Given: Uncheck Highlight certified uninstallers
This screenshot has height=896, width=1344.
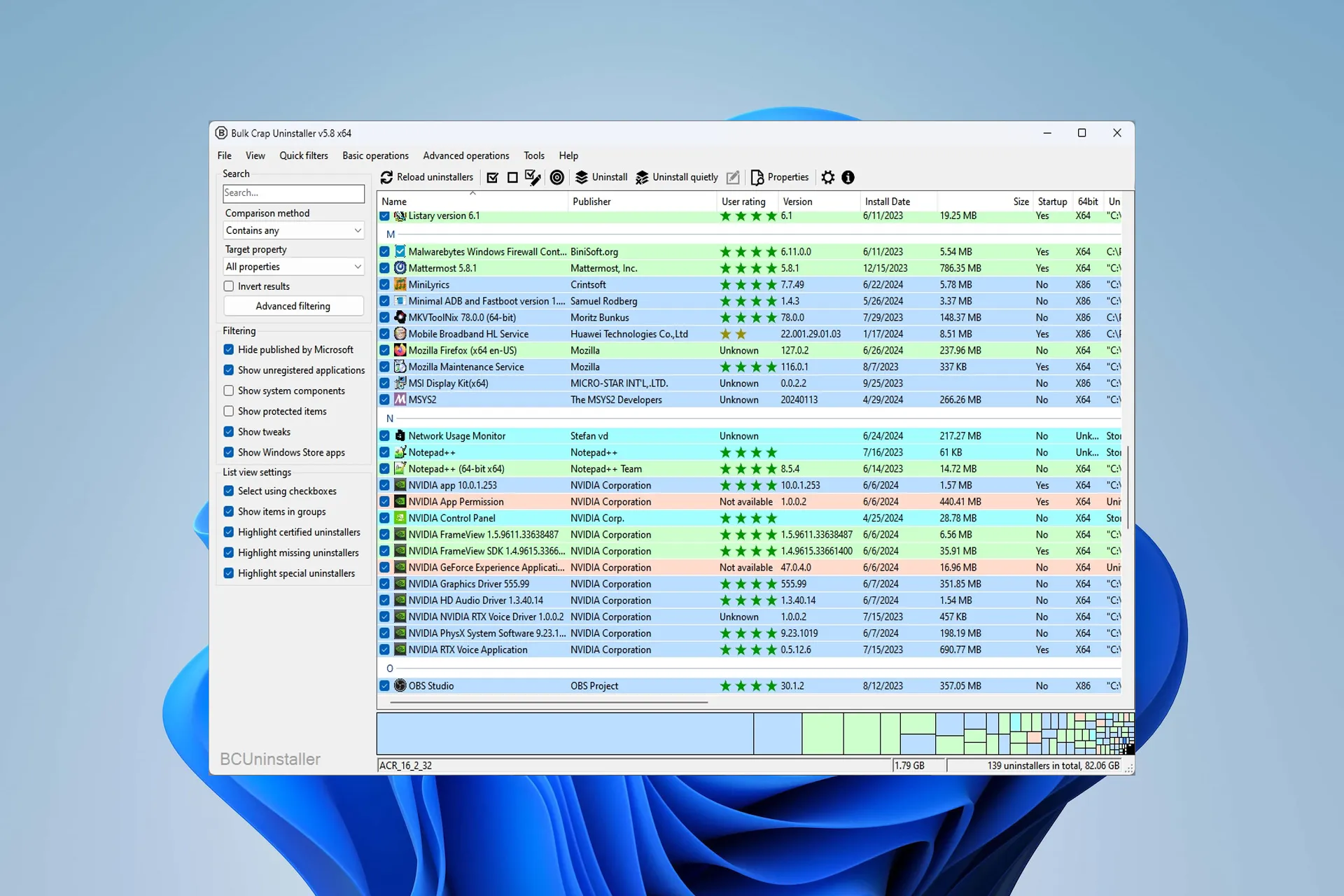Looking at the screenshot, I should 229,532.
